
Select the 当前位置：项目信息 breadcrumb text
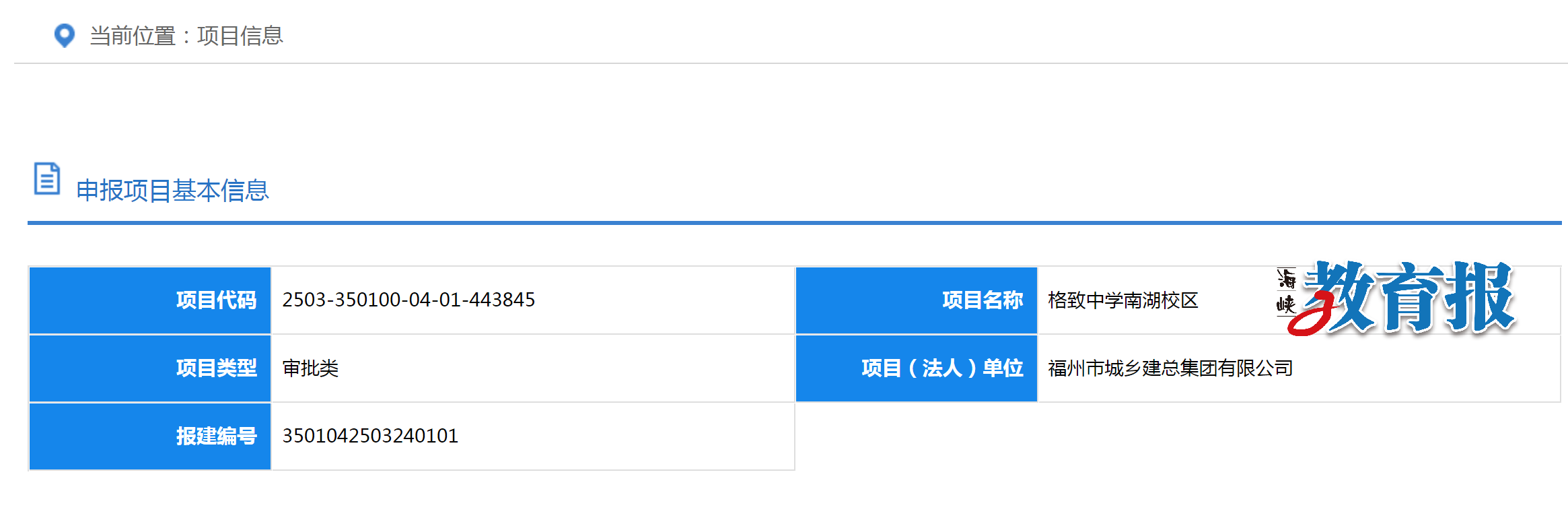(x=186, y=36)
